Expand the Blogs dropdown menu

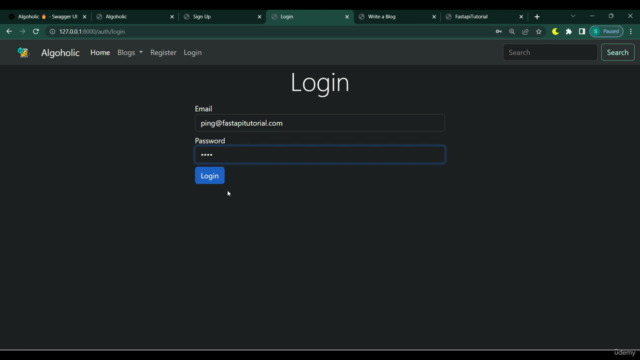(130, 53)
